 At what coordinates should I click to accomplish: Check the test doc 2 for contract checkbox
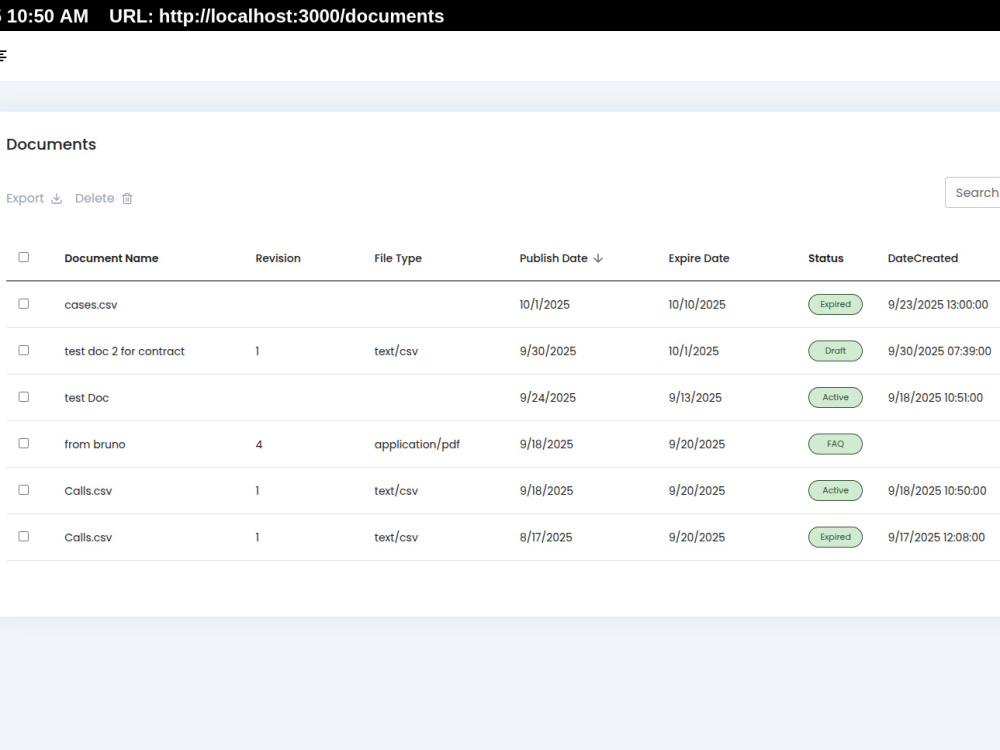(x=24, y=350)
